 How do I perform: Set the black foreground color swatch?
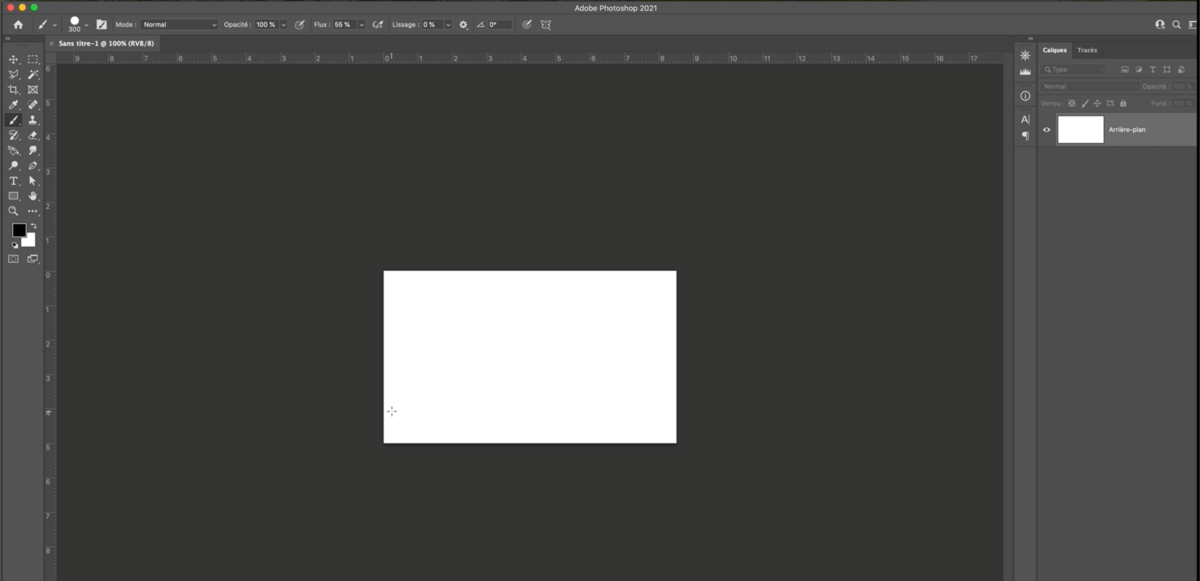click(x=18, y=230)
